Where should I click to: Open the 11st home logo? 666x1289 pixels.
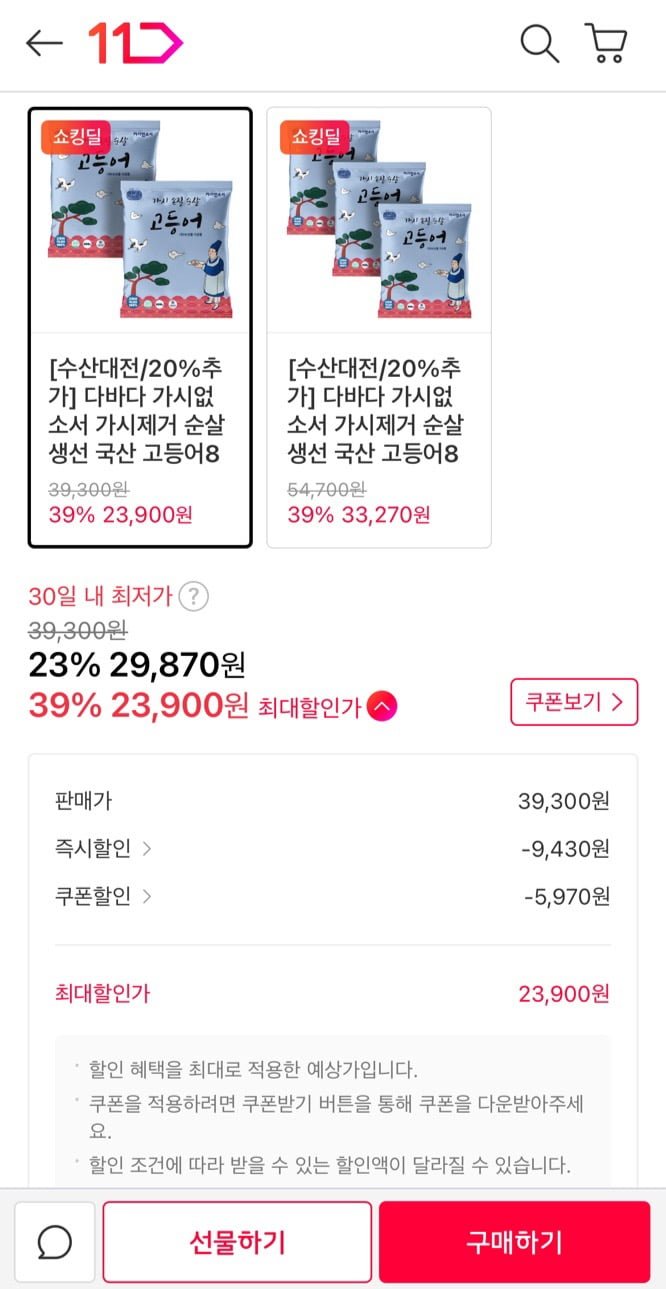pyautogui.click(x=135, y=44)
